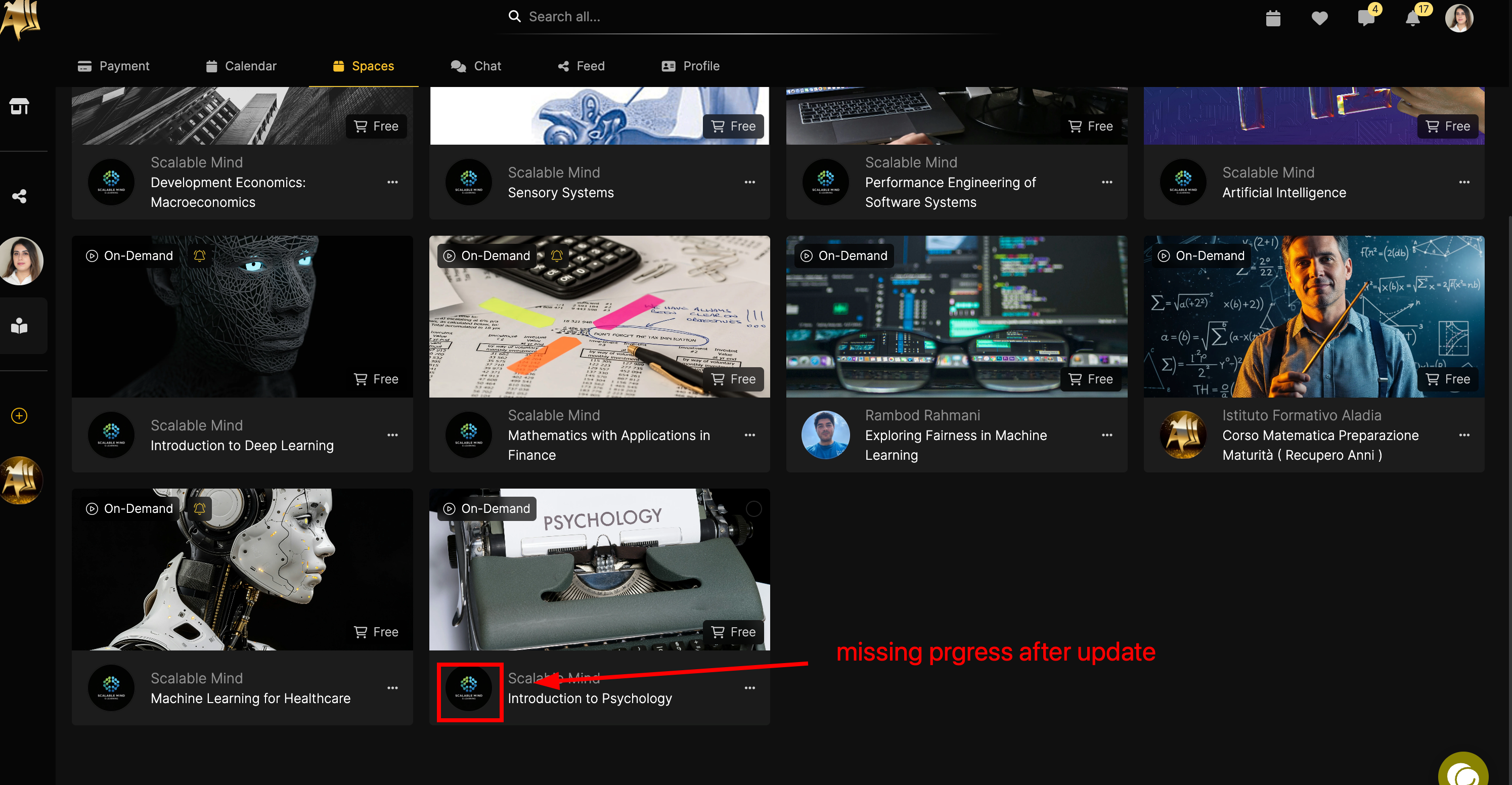
Task: Click the add plus circle in sidebar
Action: [19, 416]
